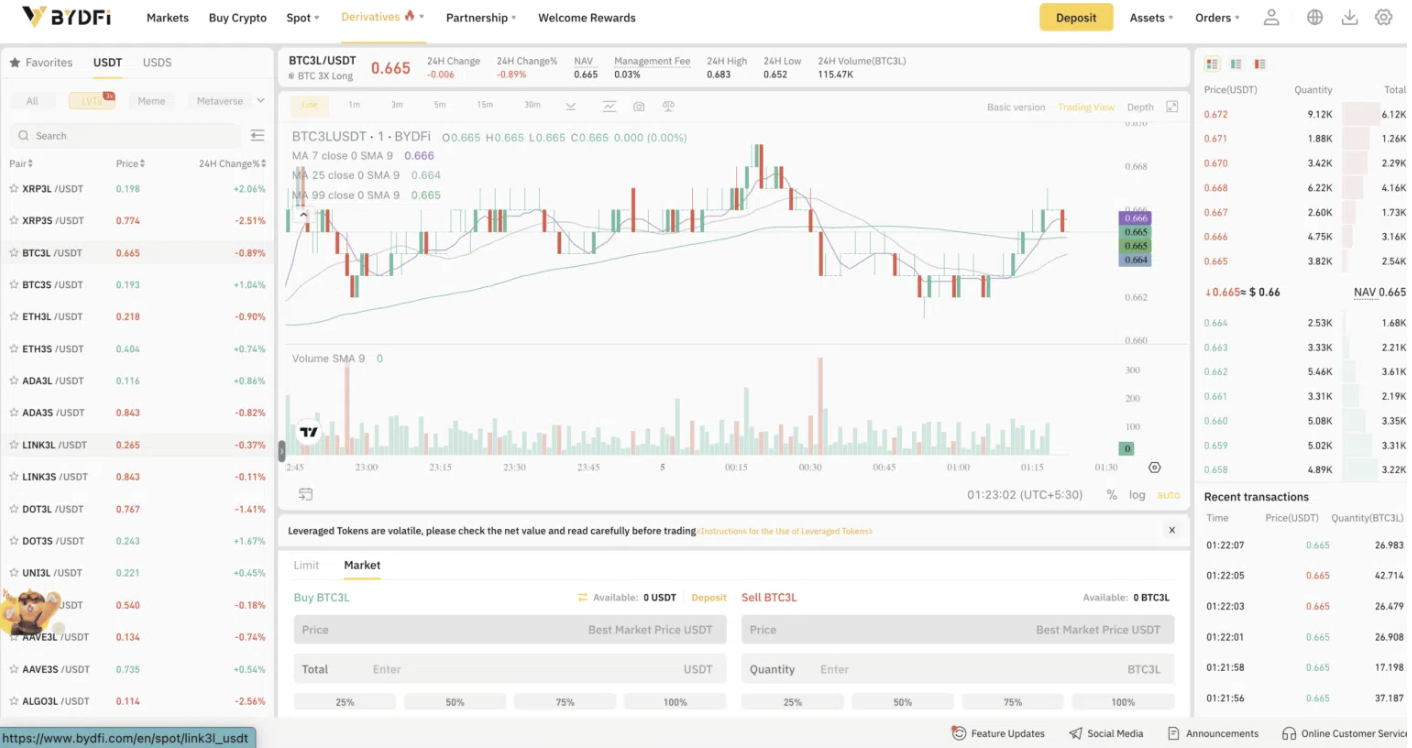The height and width of the screenshot is (748, 1412).
Task: Select the Market order tab
Action: tap(362, 565)
